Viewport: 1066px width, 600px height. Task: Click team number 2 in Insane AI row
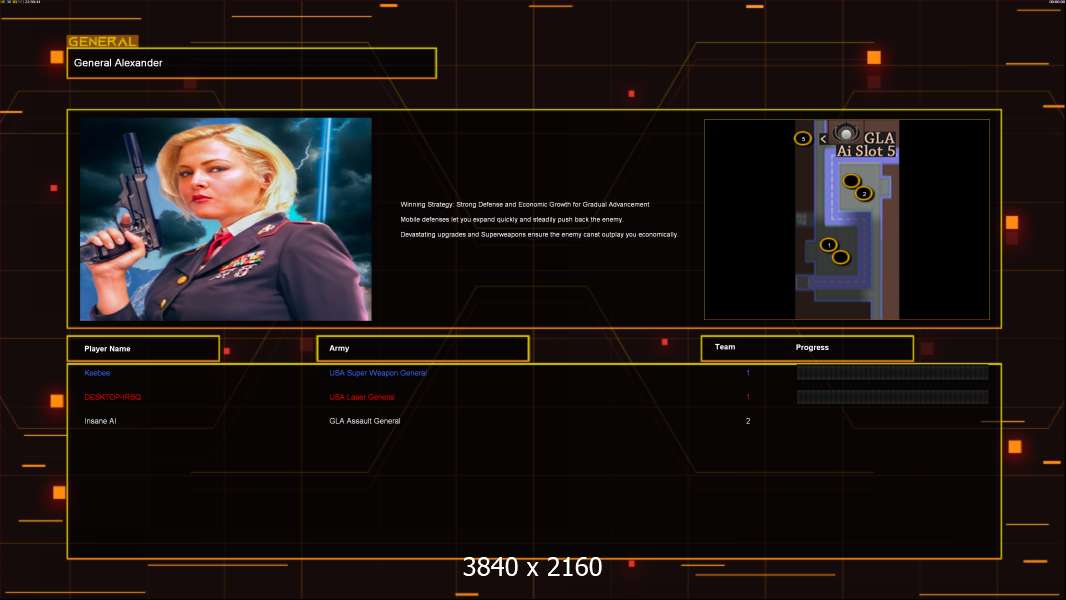coord(748,421)
